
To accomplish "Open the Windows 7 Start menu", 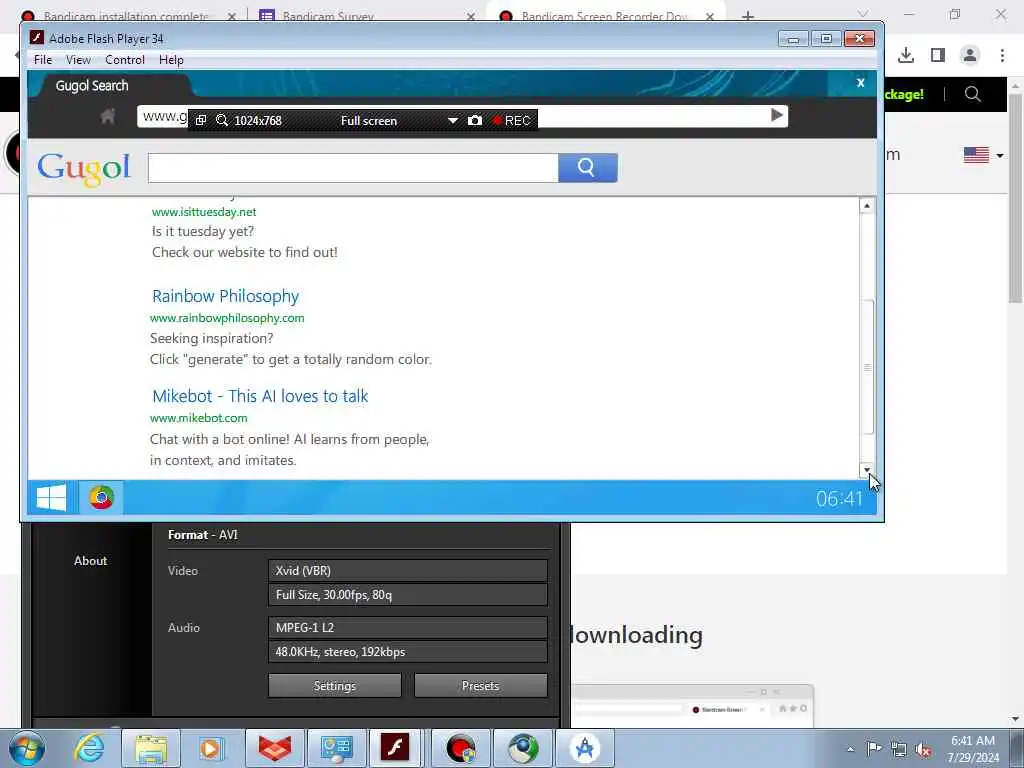I will pos(27,748).
